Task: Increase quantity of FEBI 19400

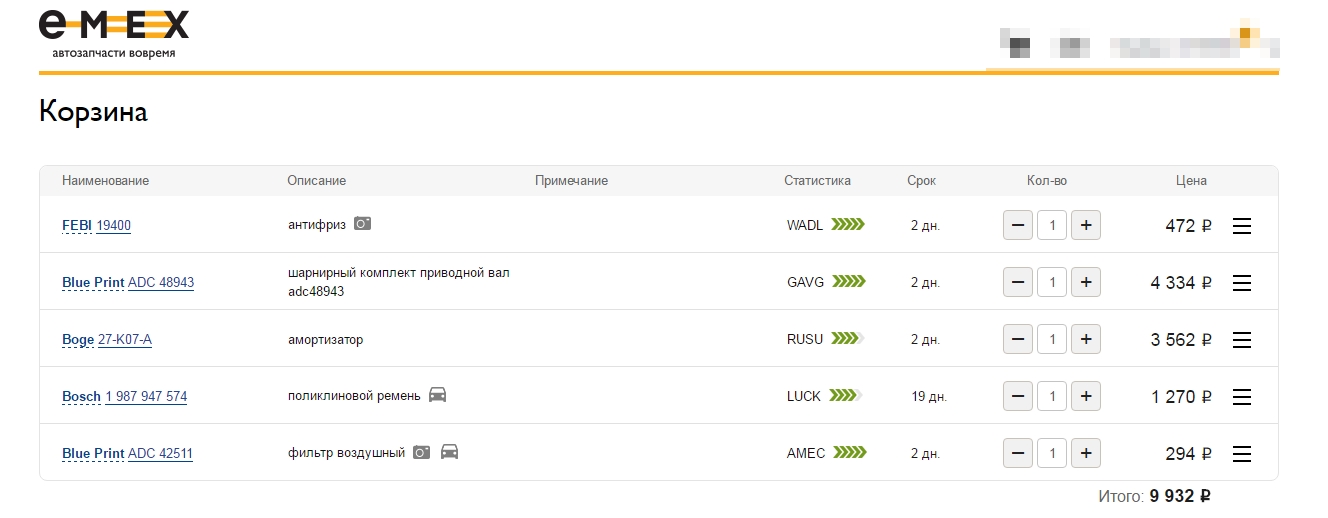Action: [x=1086, y=226]
